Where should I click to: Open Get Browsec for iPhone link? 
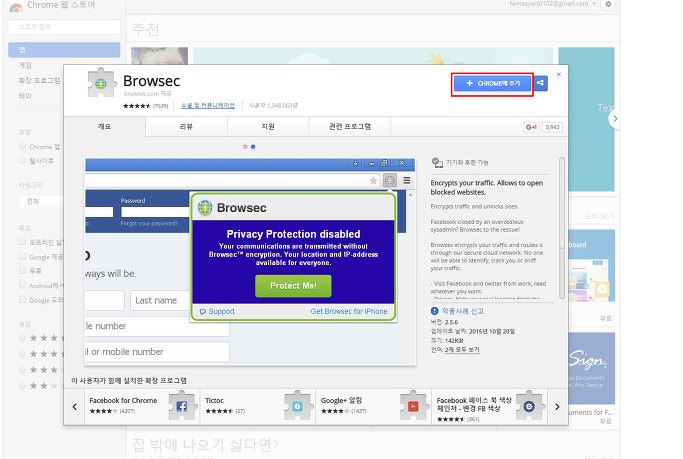coord(348,311)
